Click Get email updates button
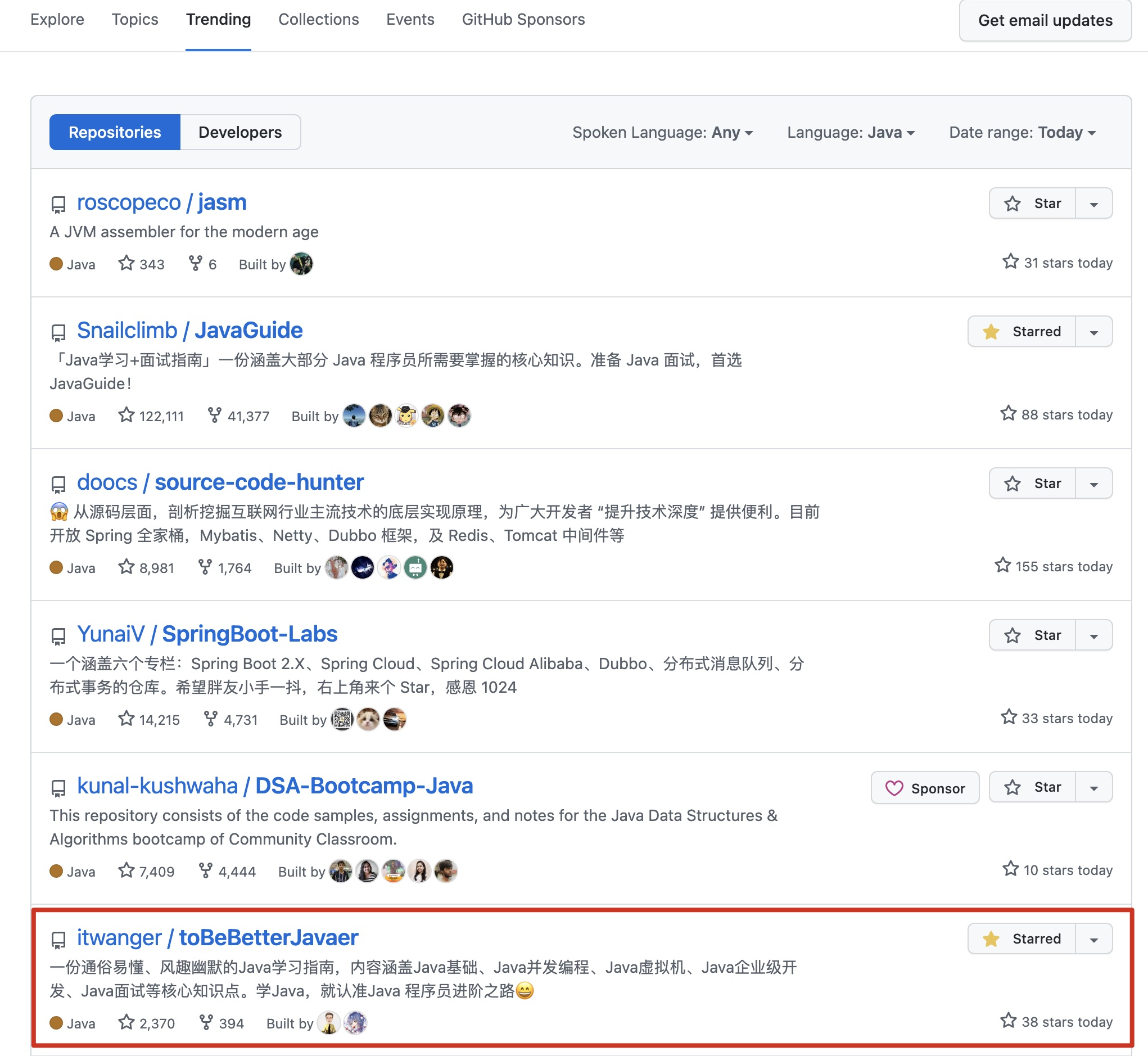 (1045, 21)
